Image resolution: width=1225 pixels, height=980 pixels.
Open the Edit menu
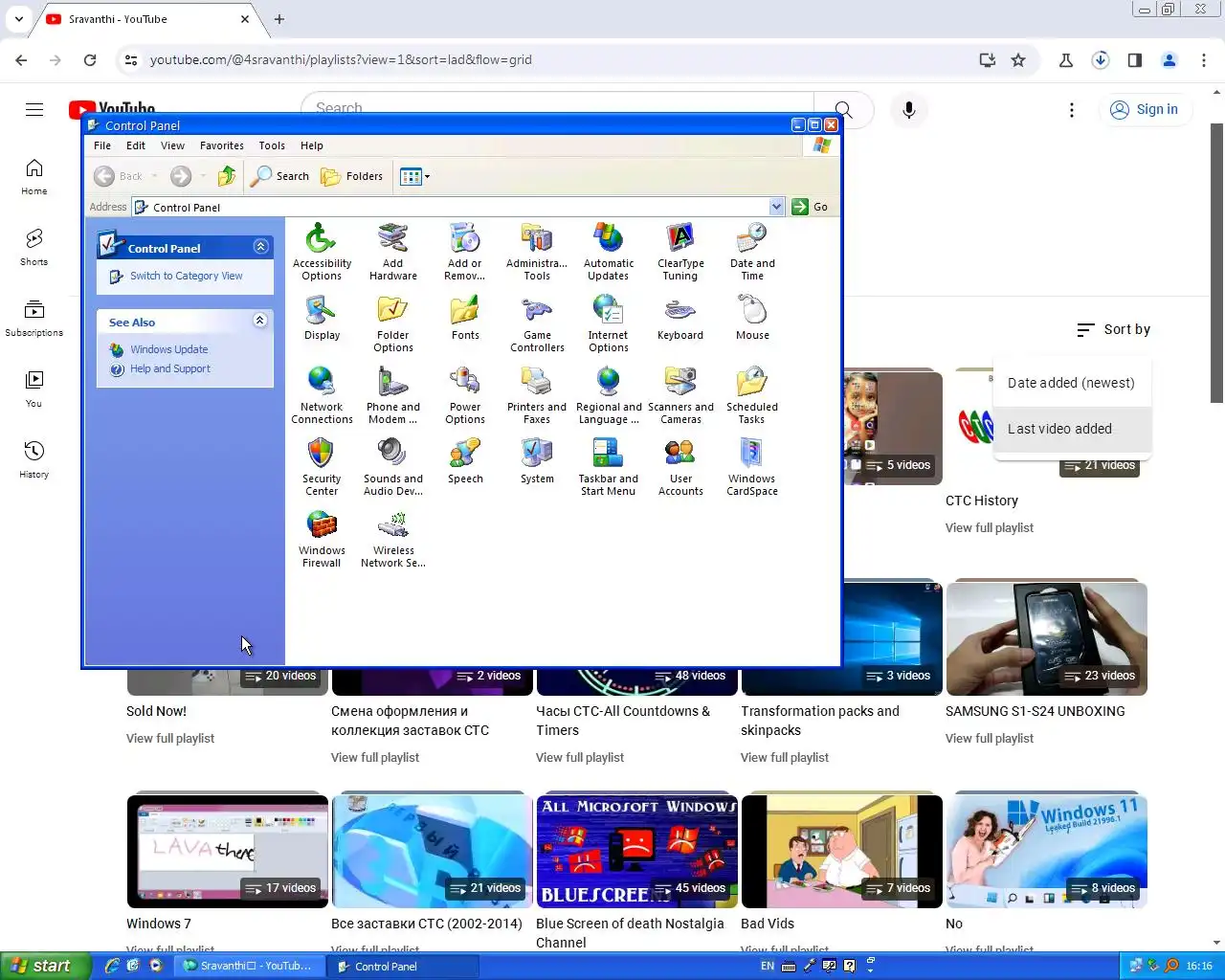136,145
